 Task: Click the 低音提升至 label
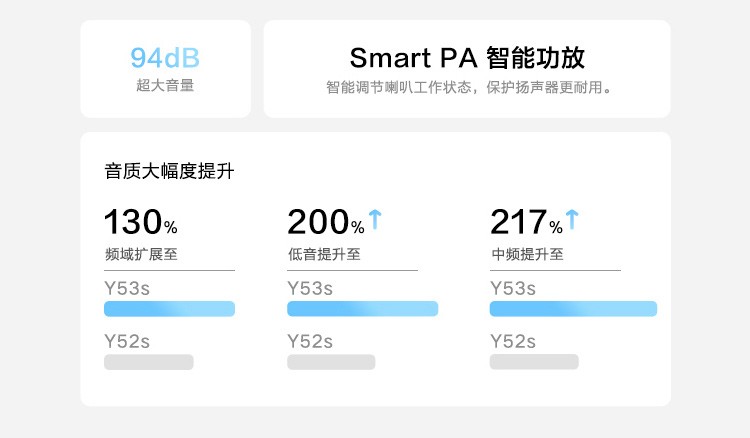(x=324, y=254)
